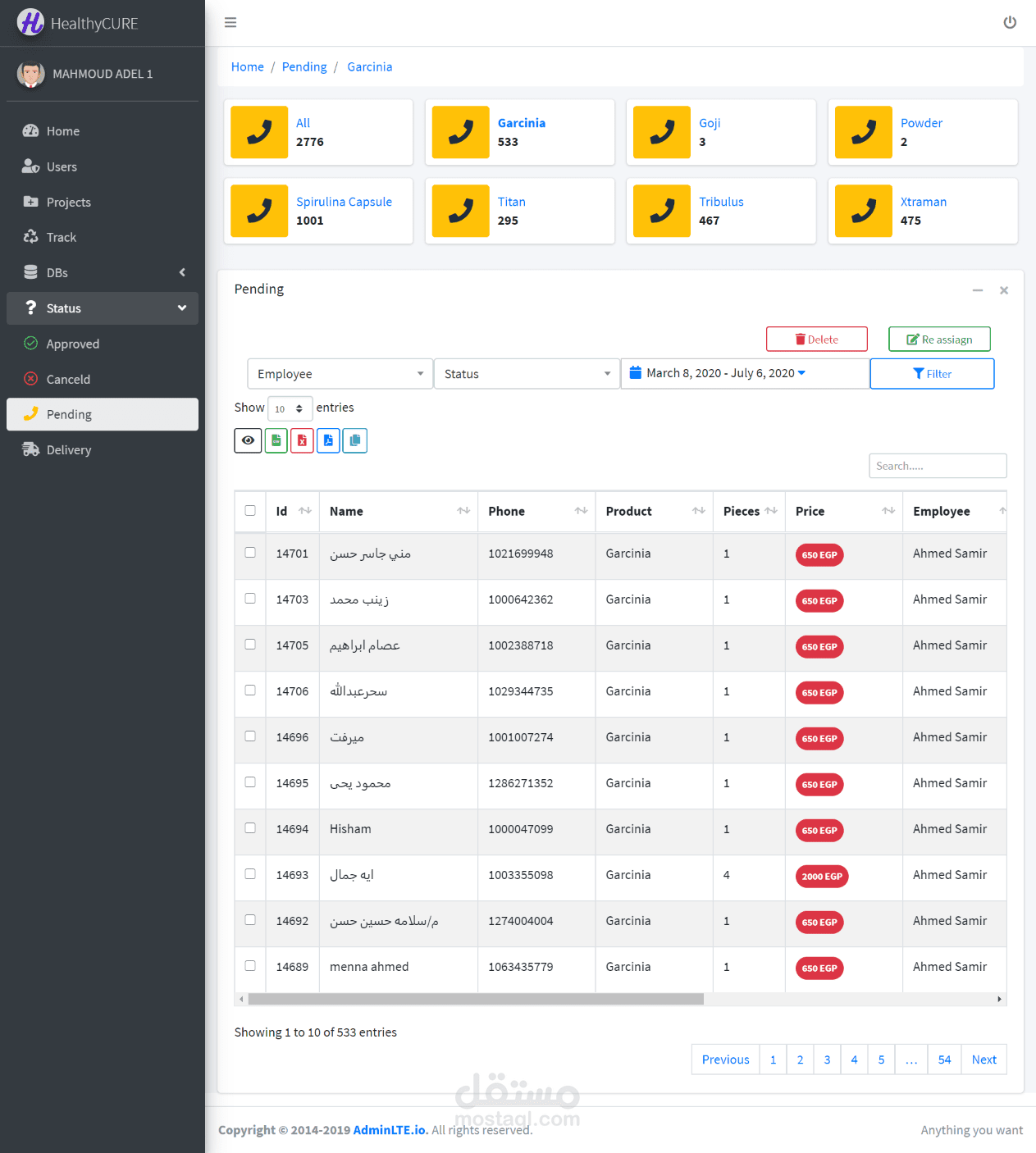Viewport: 1036px width, 1153px height.
Task: Click the 2000 EGP price badge
Action: [822, 877]
